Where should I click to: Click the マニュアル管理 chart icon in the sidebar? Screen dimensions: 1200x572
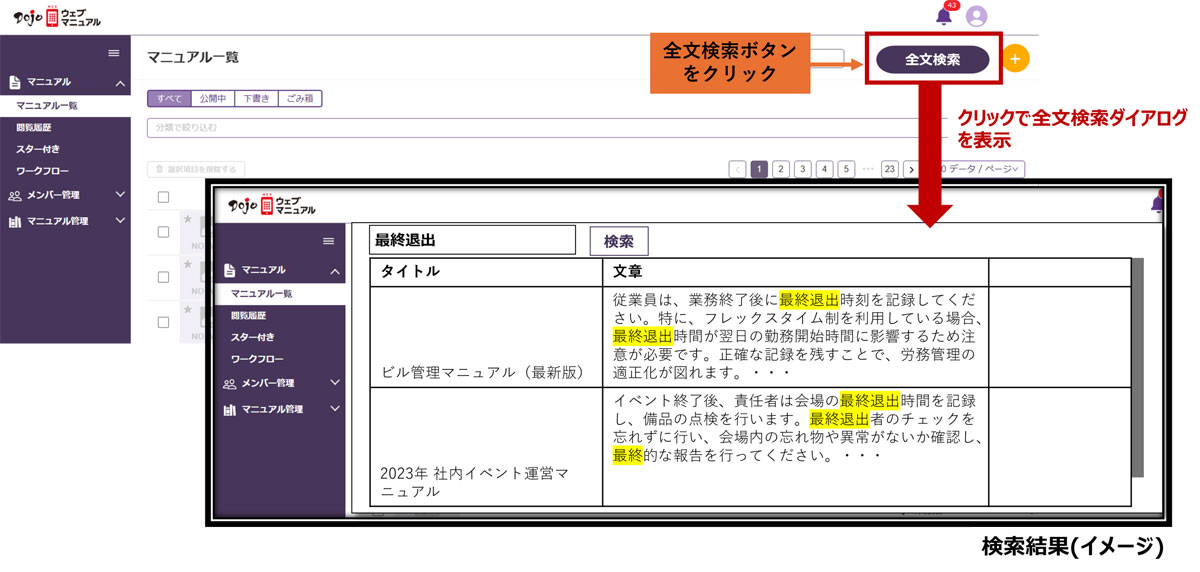click(x=15, y=221)
